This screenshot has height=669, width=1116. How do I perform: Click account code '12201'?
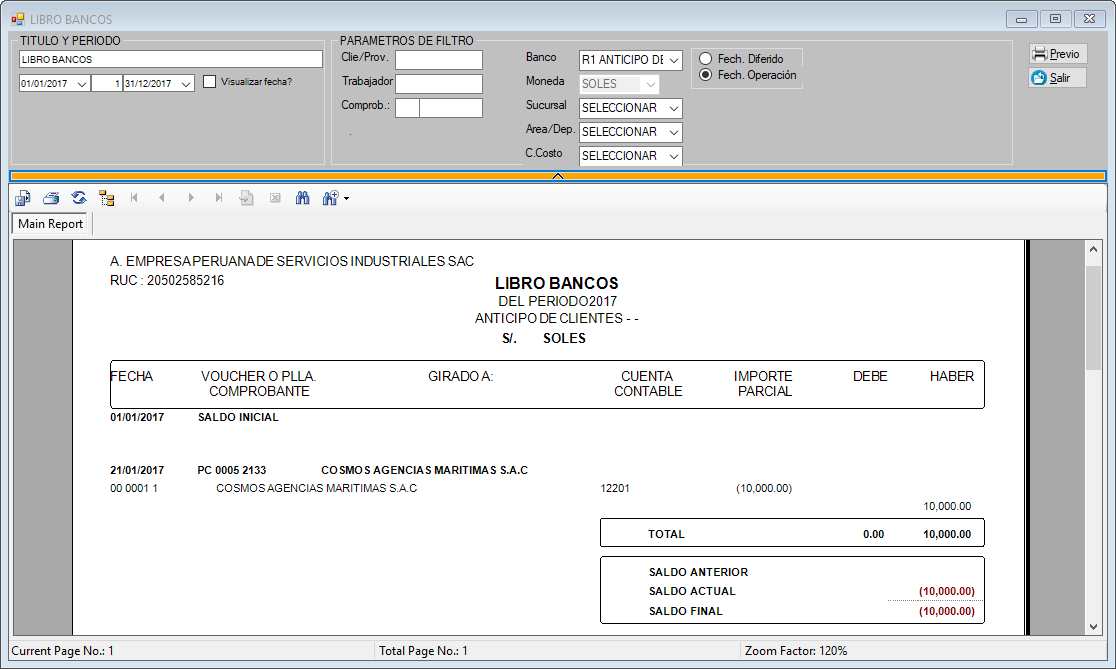point(615,488)
